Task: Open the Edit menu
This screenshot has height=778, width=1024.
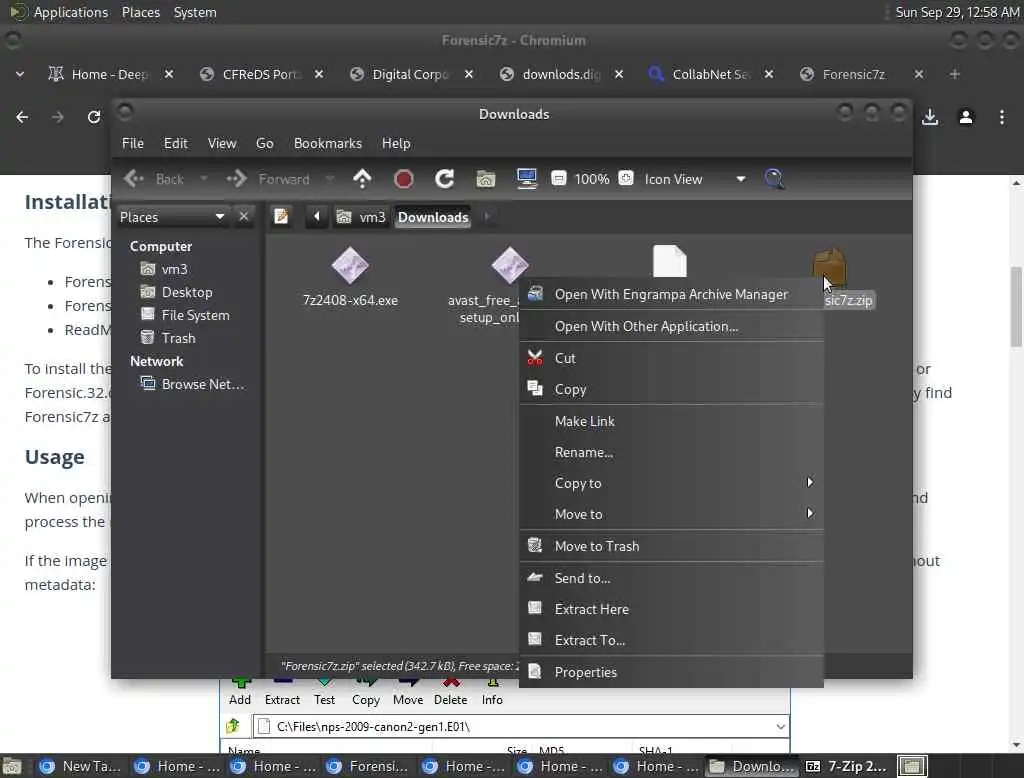Action: (x=175, y=143)
